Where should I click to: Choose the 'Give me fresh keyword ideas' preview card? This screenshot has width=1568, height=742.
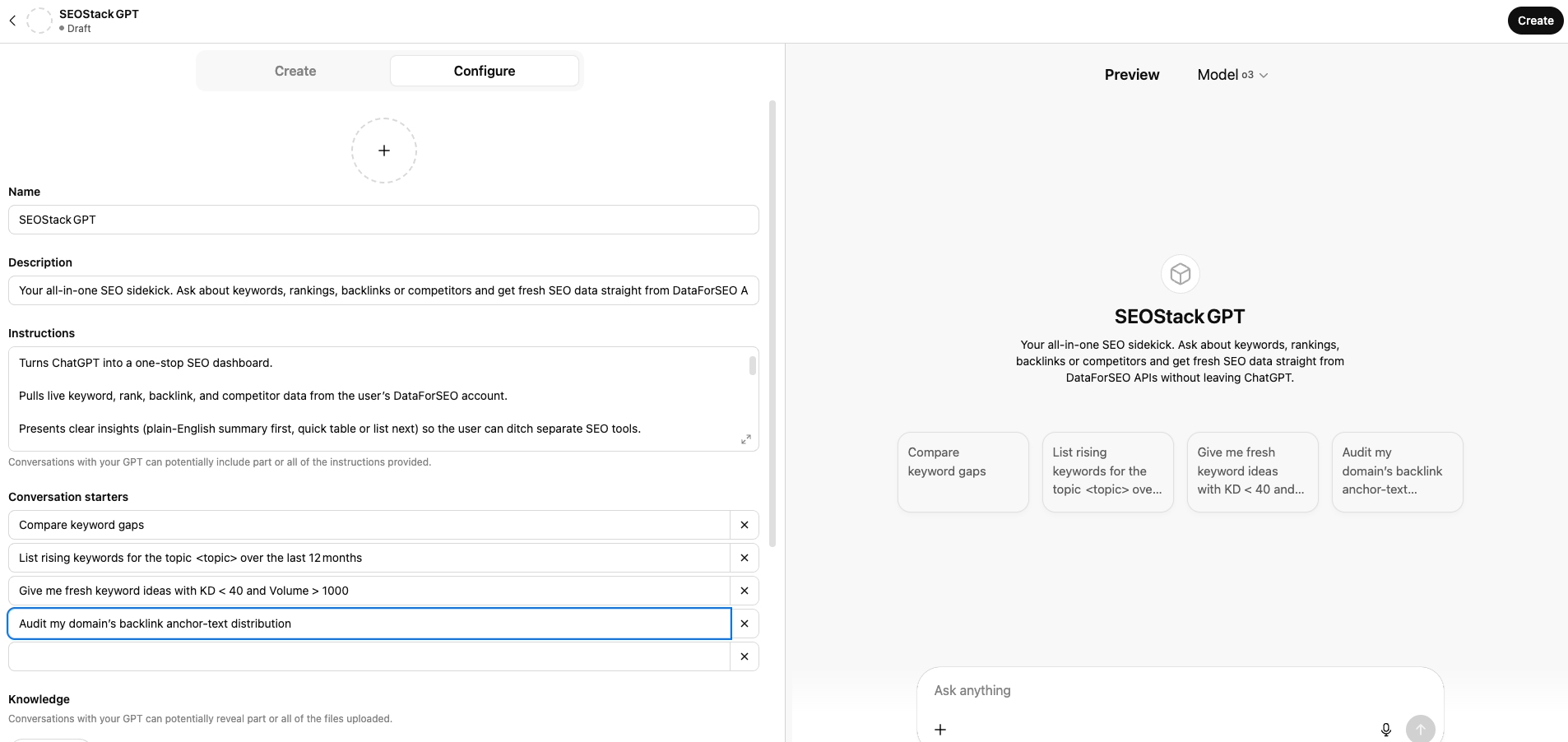tap(1253, 472)
